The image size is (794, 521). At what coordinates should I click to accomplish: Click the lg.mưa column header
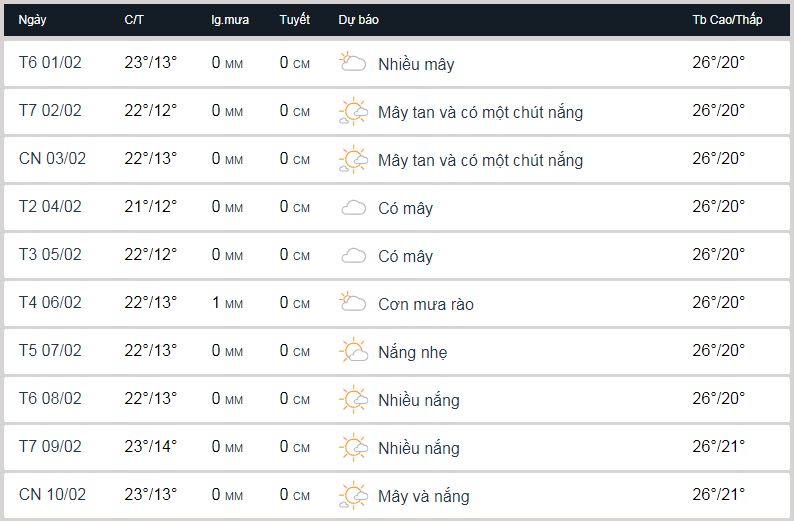point(230,20)
